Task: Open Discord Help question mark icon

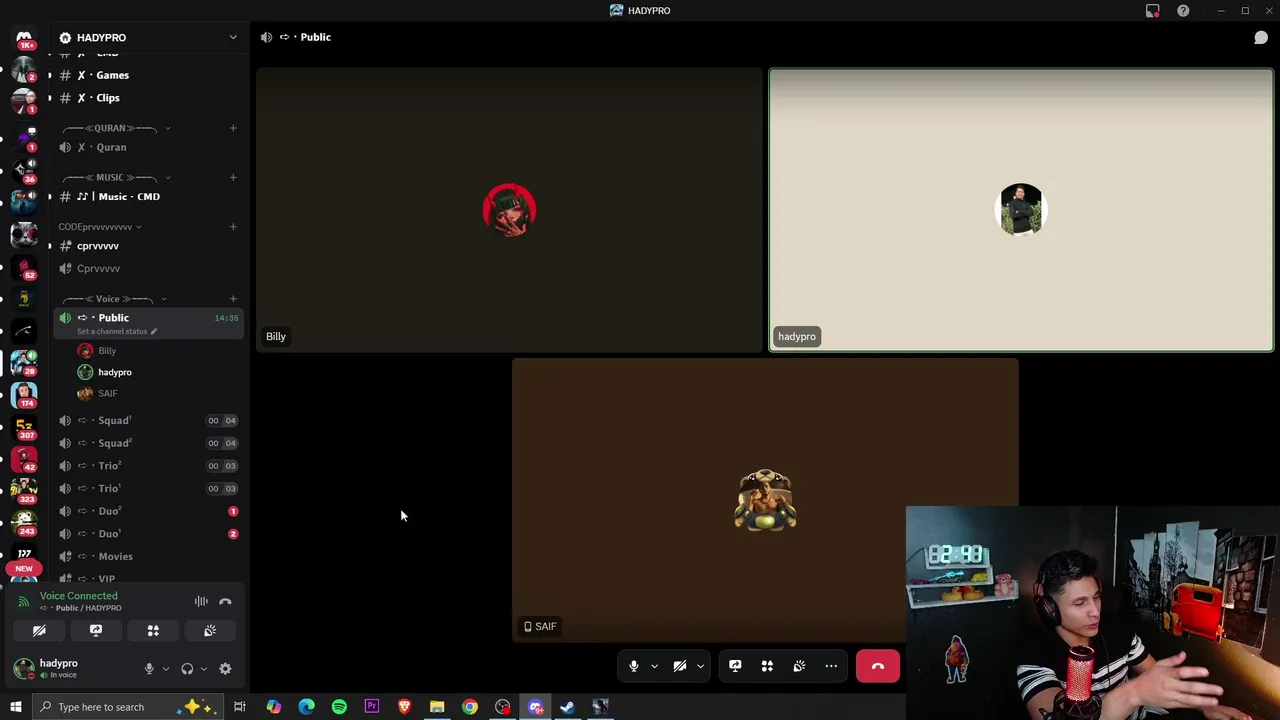Action: (1183, 11)
